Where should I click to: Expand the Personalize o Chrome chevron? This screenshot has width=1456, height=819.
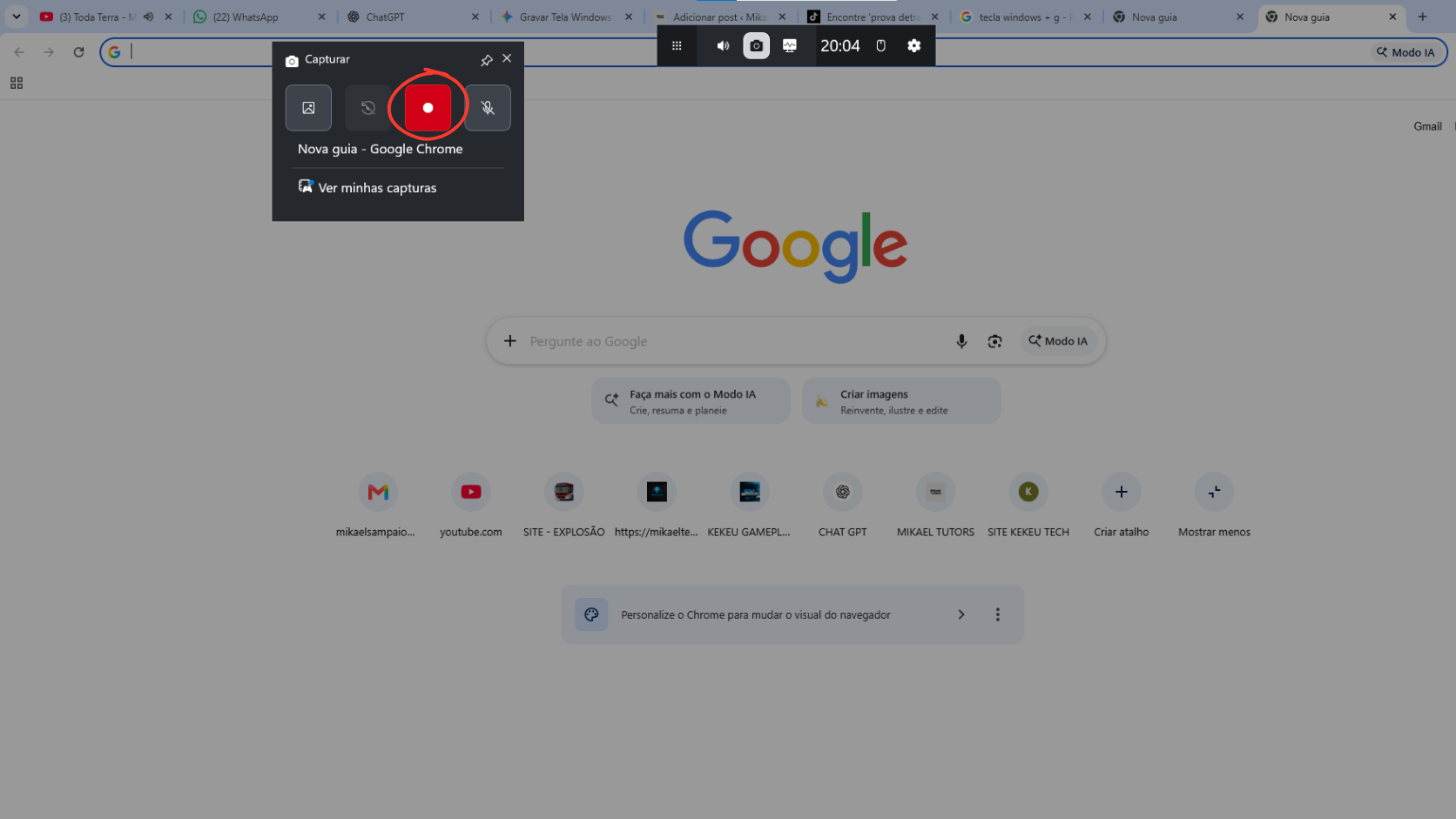[961, 614]
